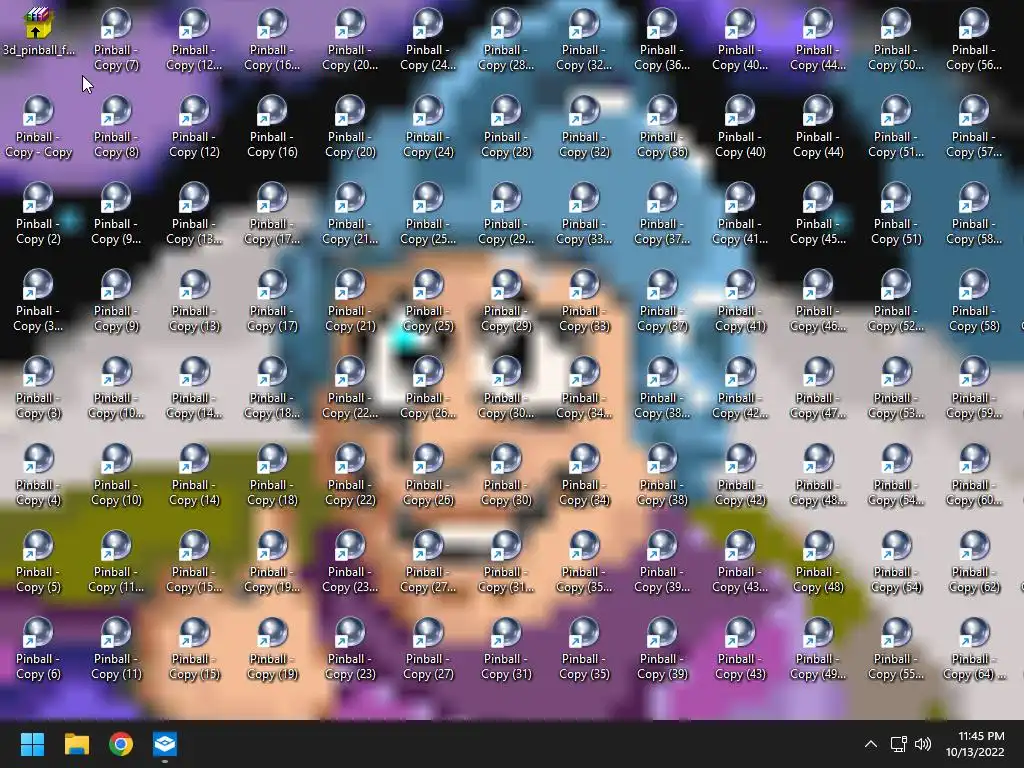Switch to the running blue box app on taskbar
1024x768 pixels.
coord(165,744)
